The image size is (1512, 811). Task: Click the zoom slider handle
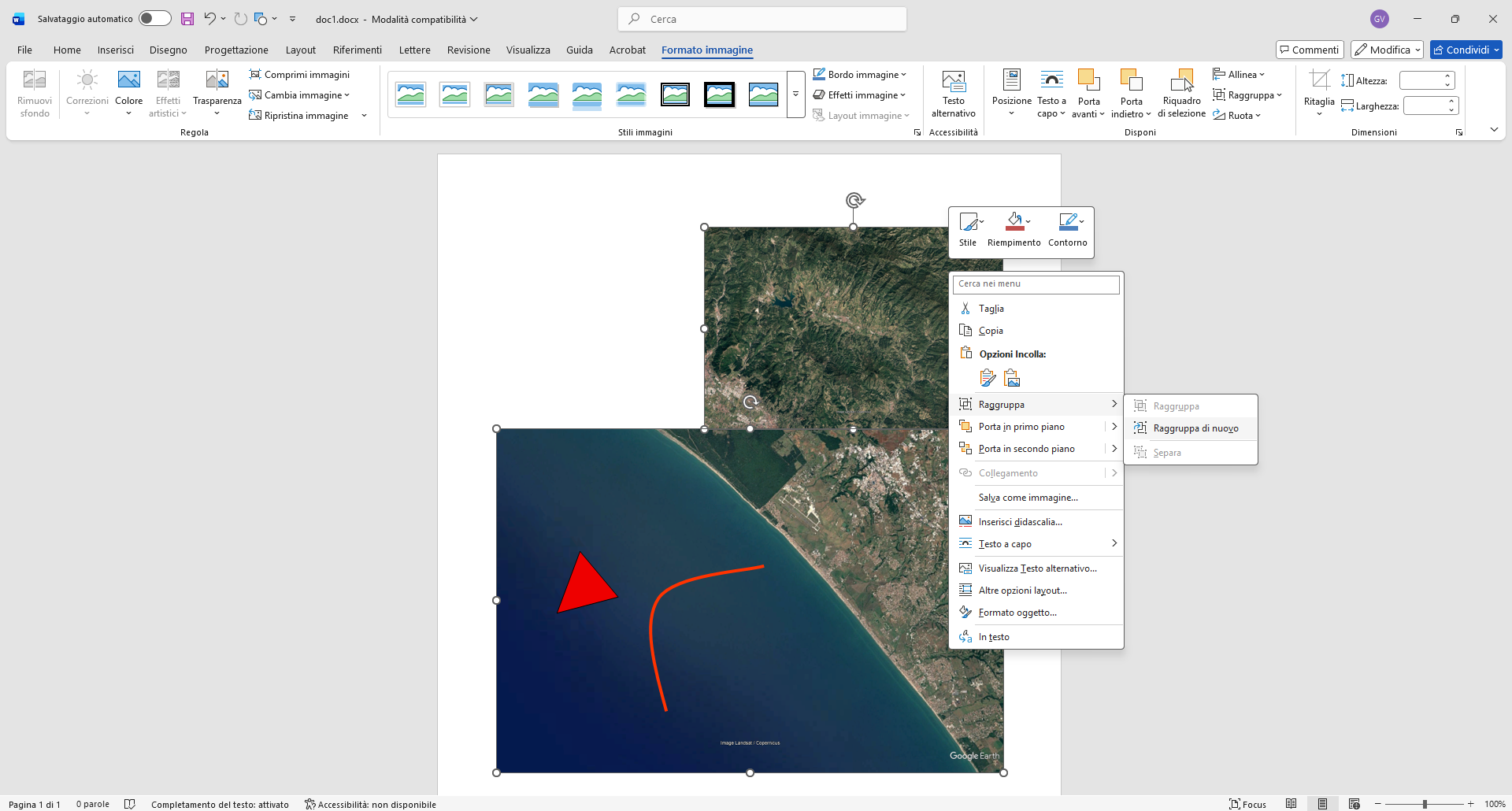(1425, 804)
